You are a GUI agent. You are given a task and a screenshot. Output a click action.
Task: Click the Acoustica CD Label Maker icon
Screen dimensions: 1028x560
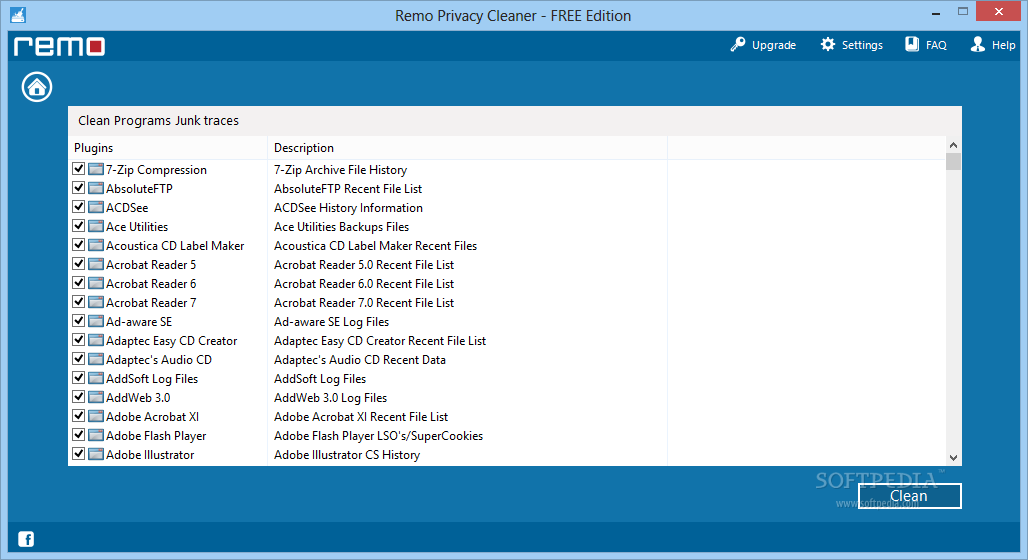click(x=96, y=245)
